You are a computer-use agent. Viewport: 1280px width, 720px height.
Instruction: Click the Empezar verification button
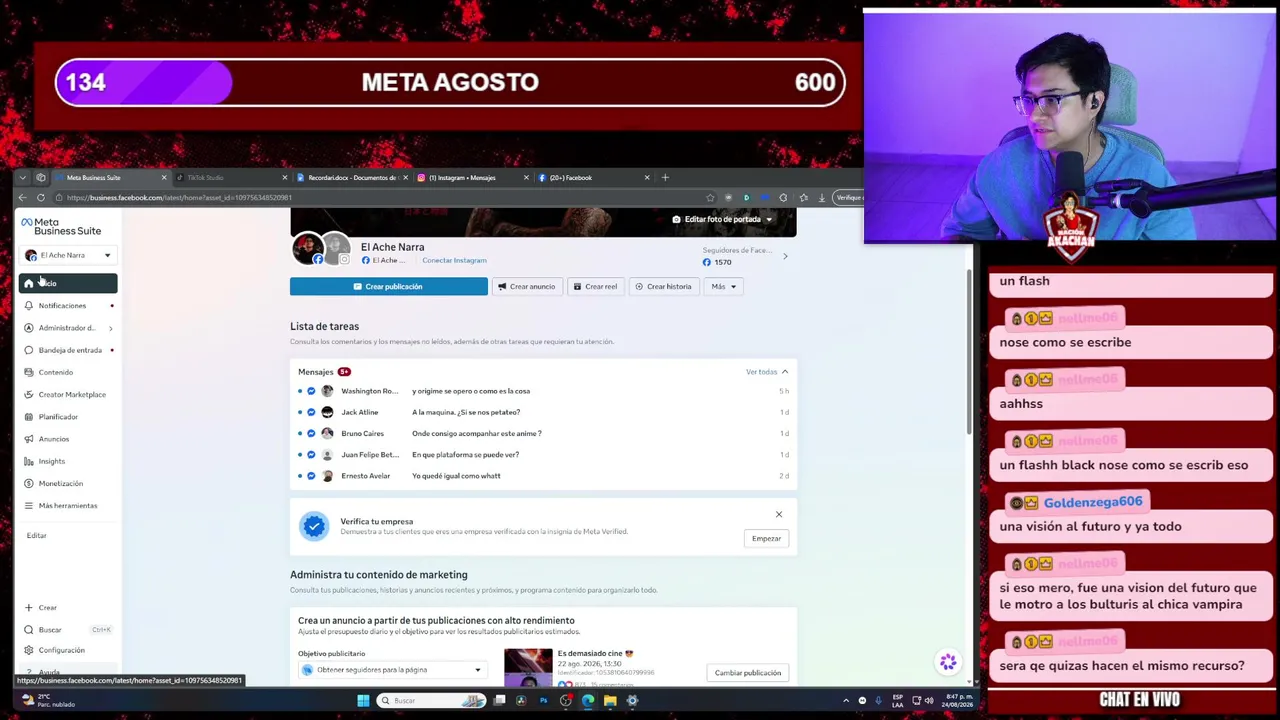766,538
